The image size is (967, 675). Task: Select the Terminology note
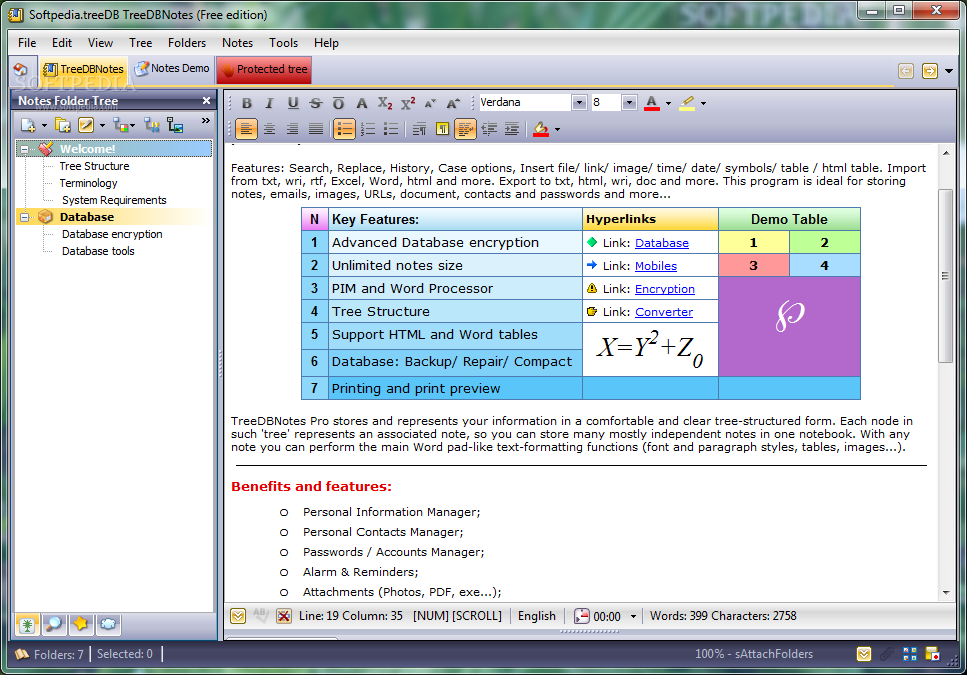click(88, 183)
